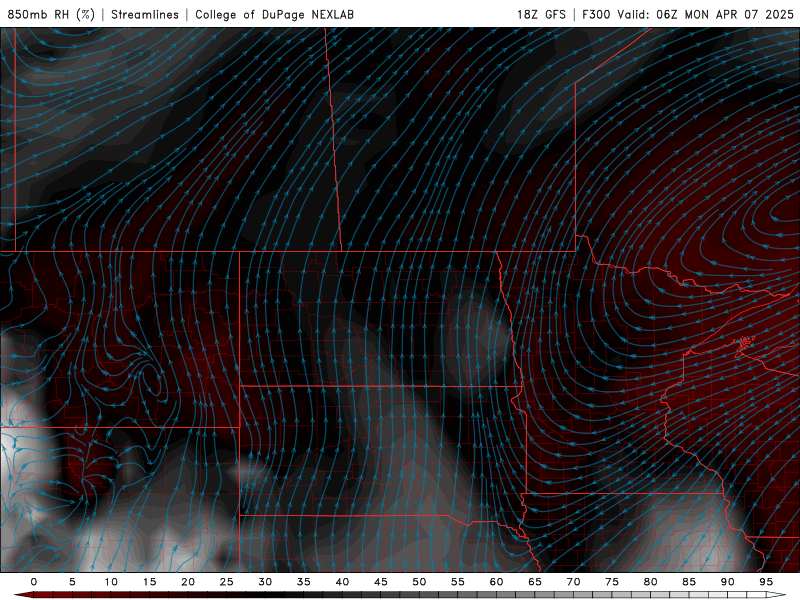
Task: Pick the colorbar value "30"
Action: (x=265, y=582)
